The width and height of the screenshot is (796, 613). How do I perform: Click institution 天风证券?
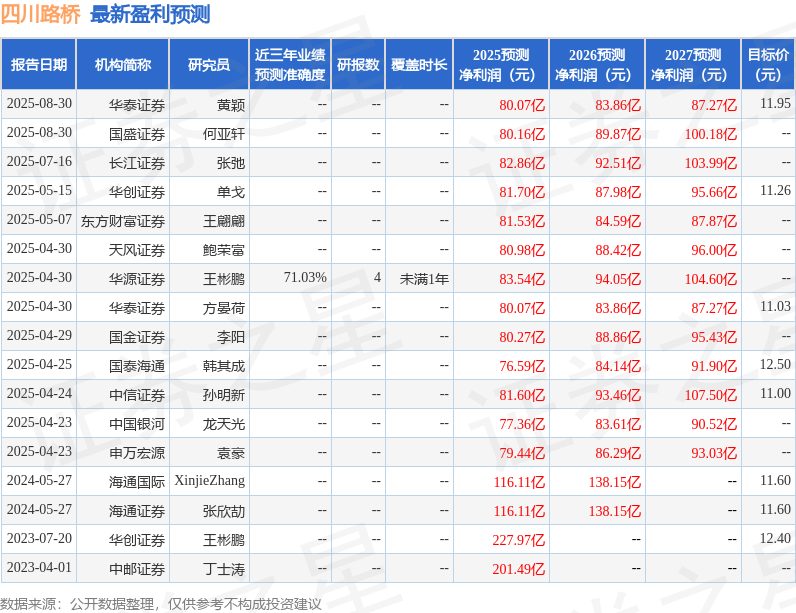click(x=137, y=250)
